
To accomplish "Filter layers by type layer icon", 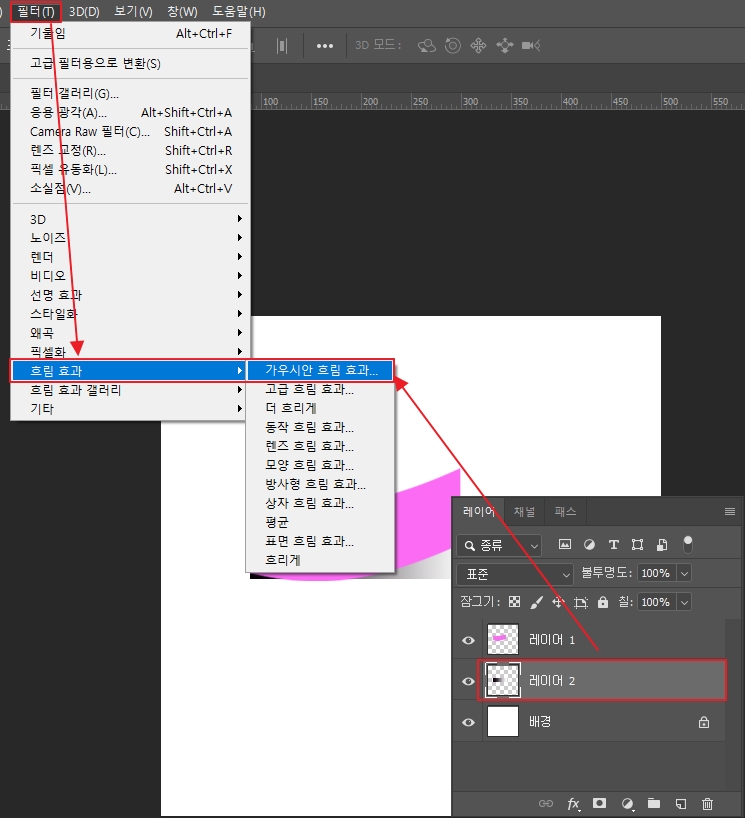I will (614, 545).
